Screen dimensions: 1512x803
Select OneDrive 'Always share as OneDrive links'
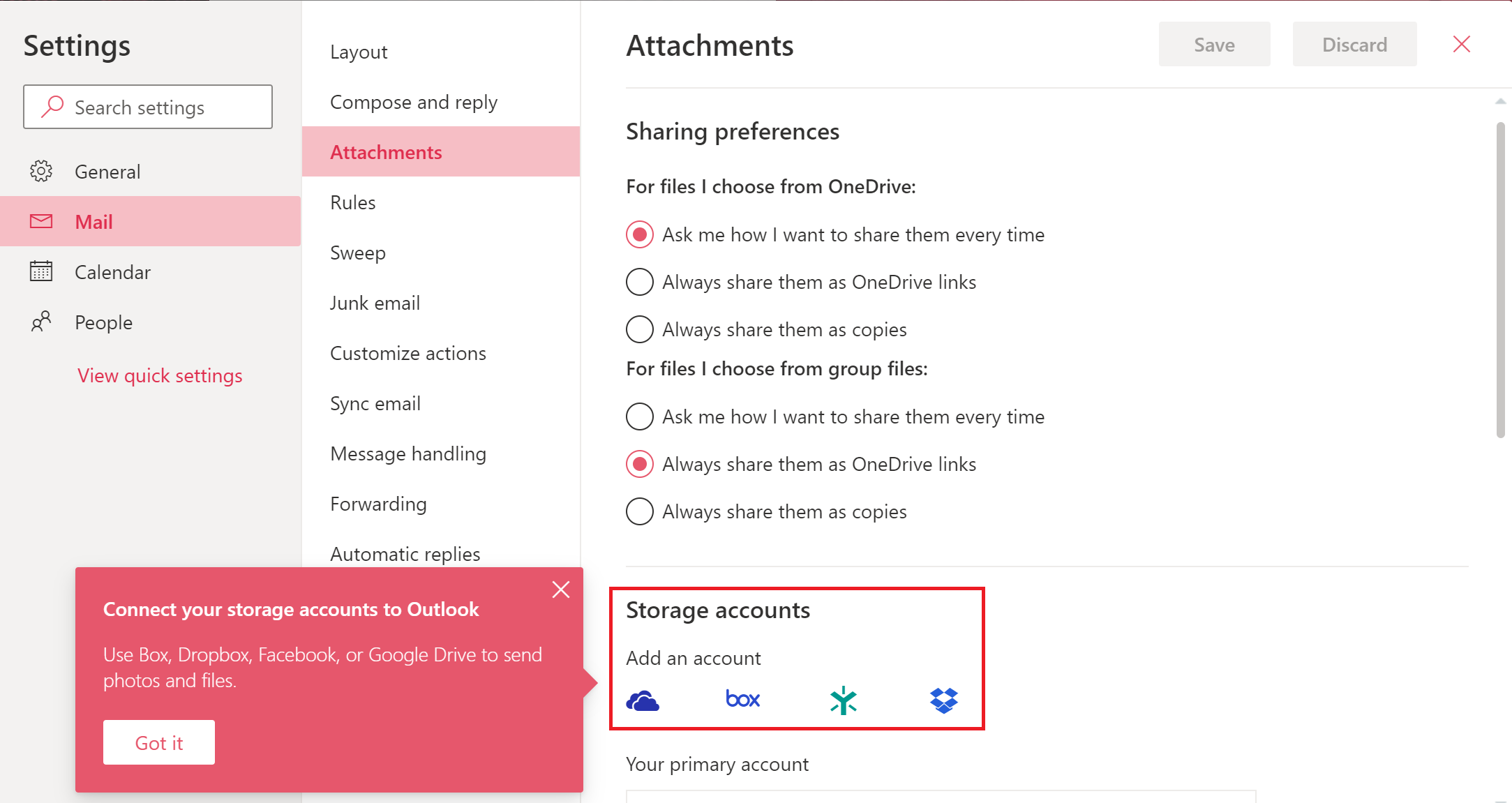pyautogui.click(x=639, y=282)
